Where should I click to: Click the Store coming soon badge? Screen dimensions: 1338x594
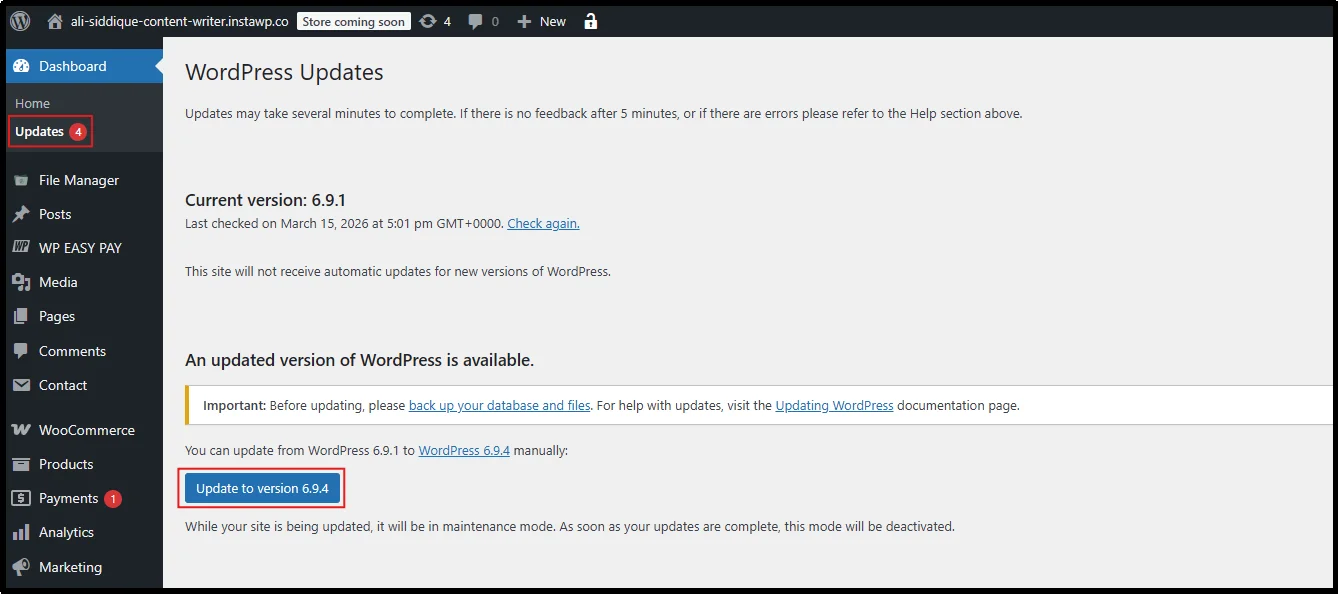(x=354, y=21)
